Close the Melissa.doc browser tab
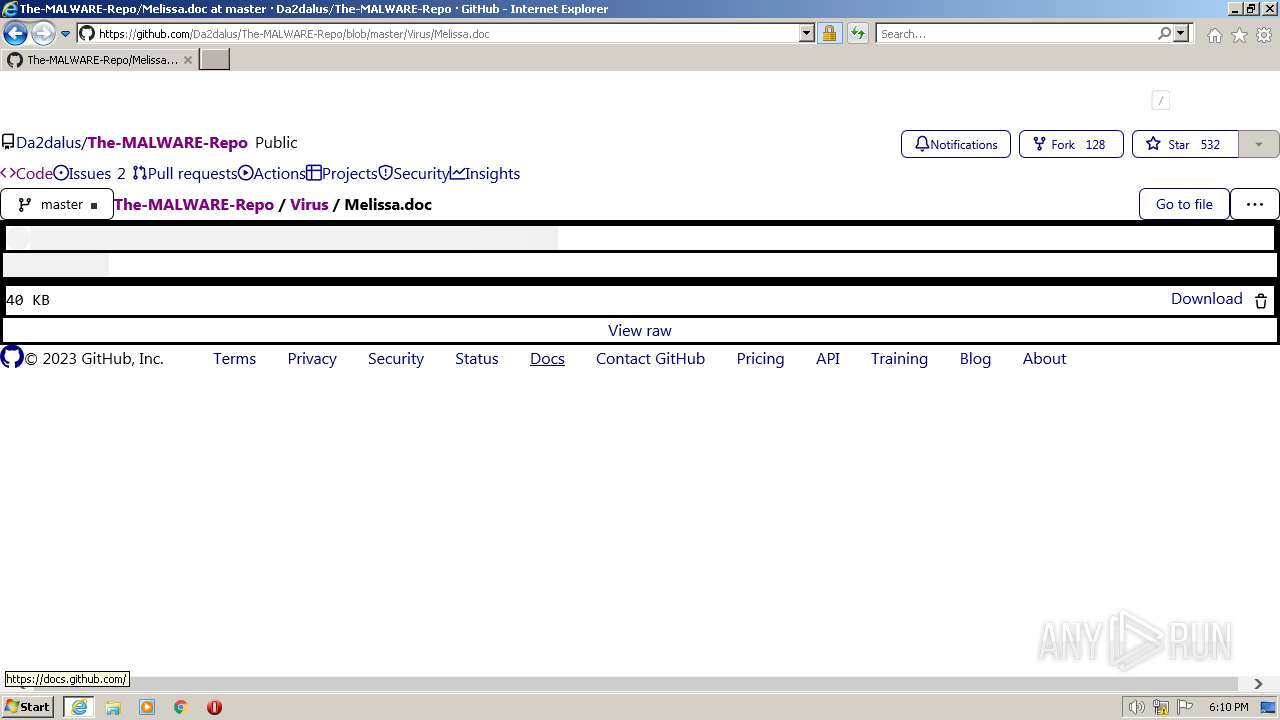The height and width of the screenshot is (720, 1280). click(x=187, y=60)
